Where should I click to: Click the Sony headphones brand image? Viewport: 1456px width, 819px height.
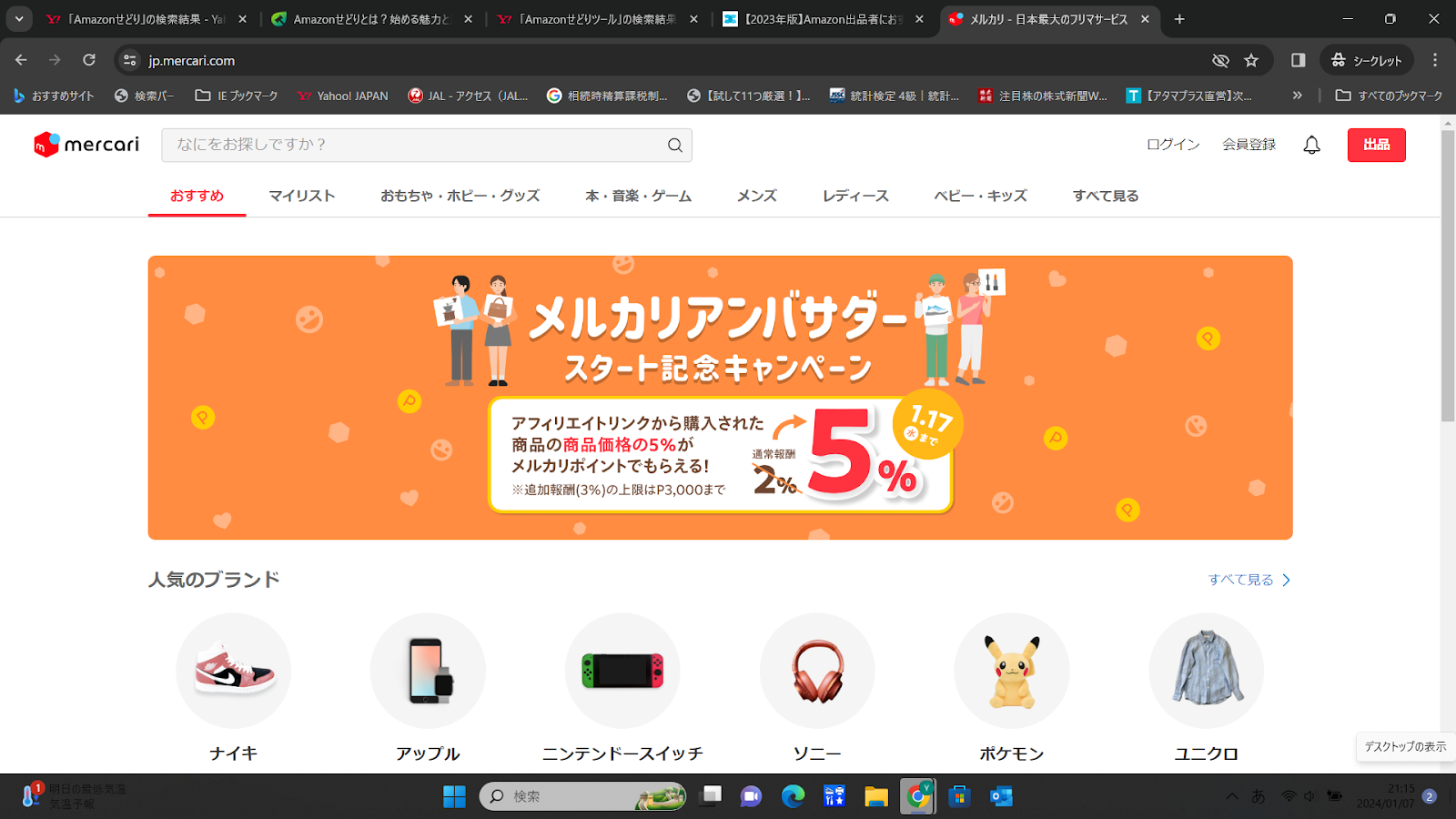(817, 671)
